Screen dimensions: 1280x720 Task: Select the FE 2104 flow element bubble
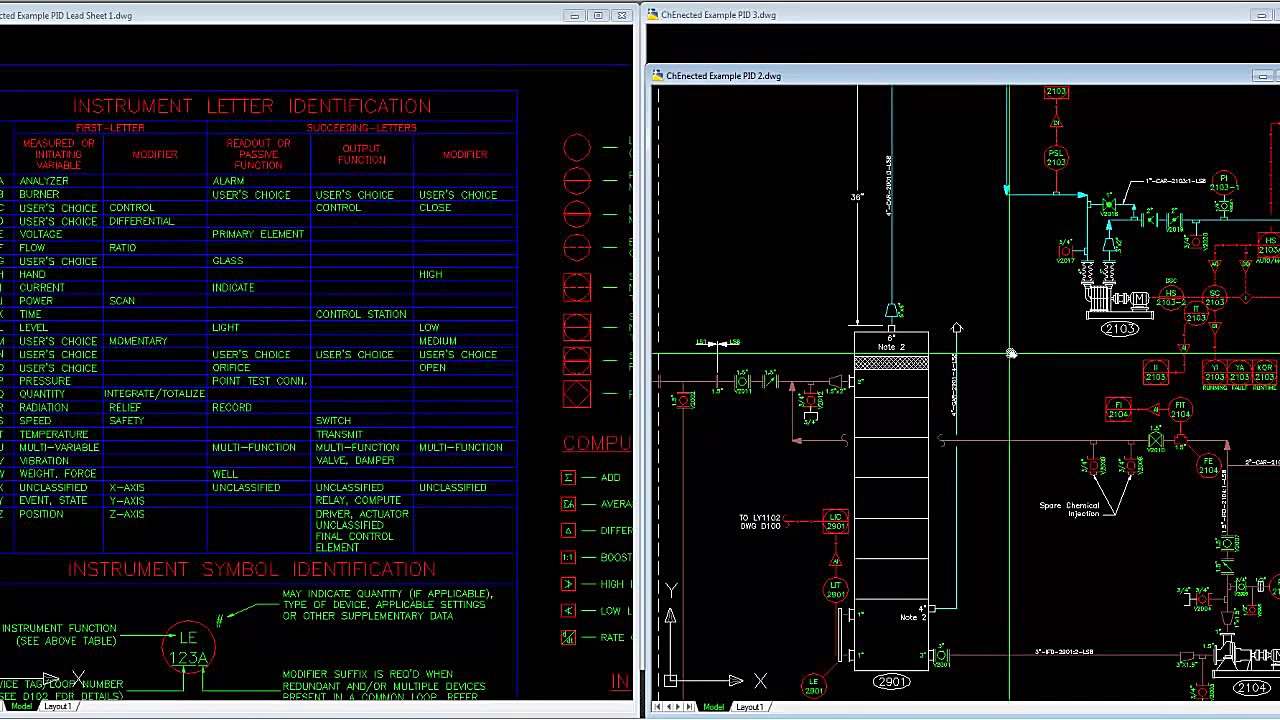pyautogui.click(x=1209, y=465)
